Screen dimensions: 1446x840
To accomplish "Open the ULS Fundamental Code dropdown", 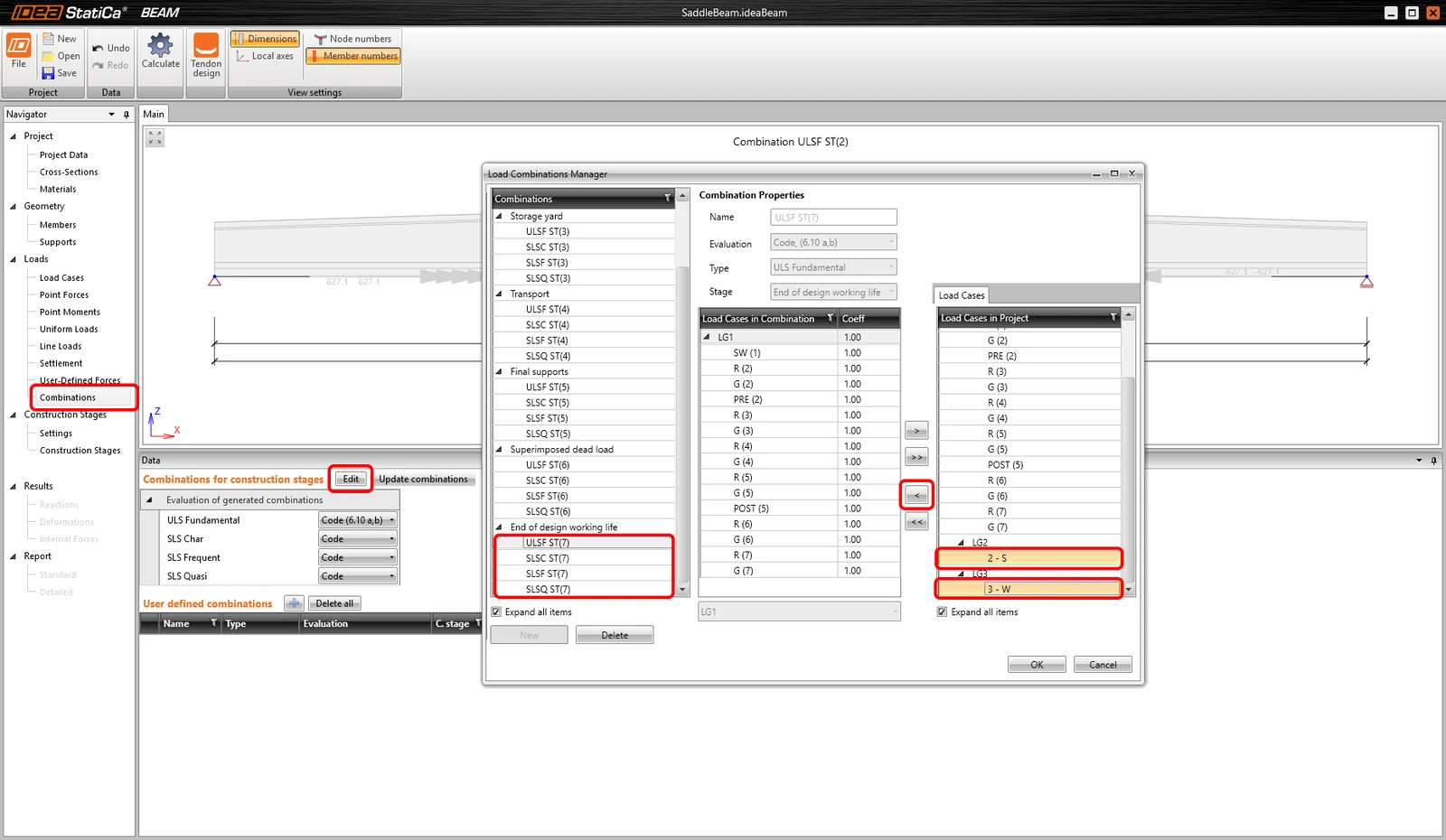I will [x=358, y=520].
